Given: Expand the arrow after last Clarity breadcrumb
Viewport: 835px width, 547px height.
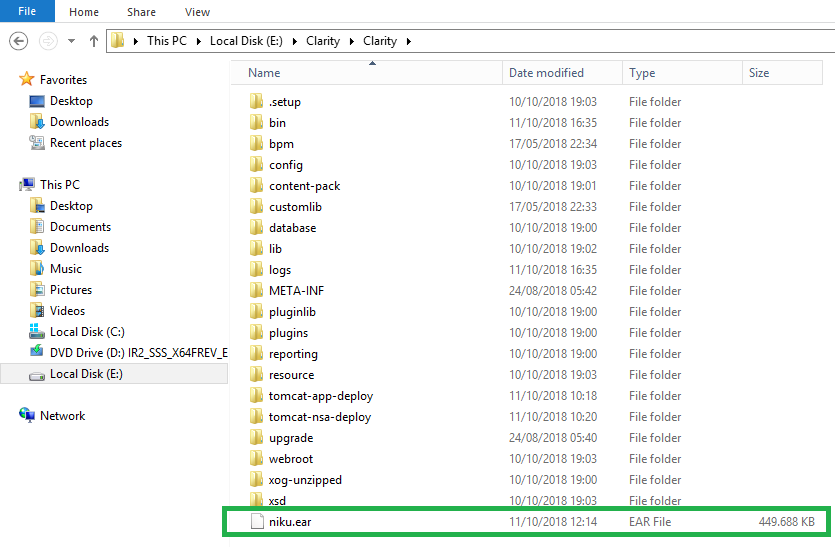Looking at the screenshot, I should click(x=408, y=42).
